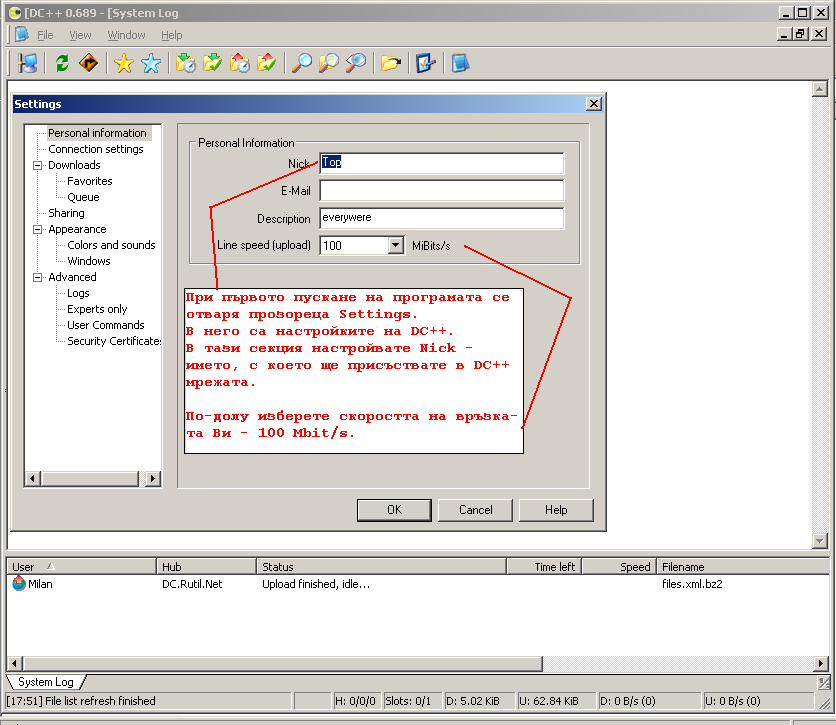Open the Window menu
The height and width of the screenshot is (725, 836).
click(126, 35)
